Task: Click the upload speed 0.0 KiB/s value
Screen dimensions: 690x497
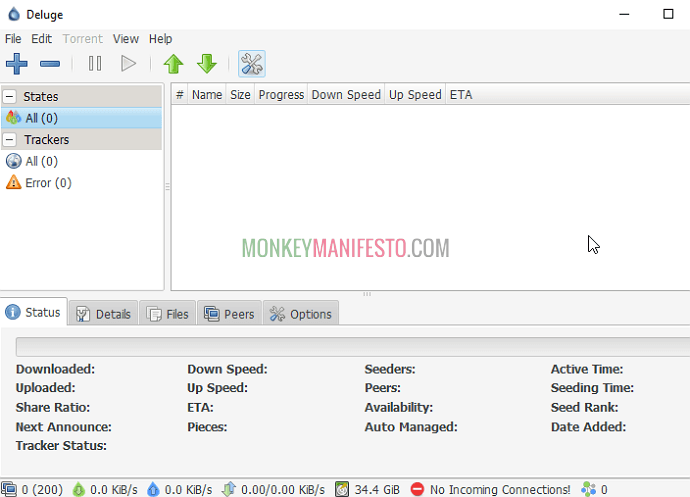Action: 188,490
